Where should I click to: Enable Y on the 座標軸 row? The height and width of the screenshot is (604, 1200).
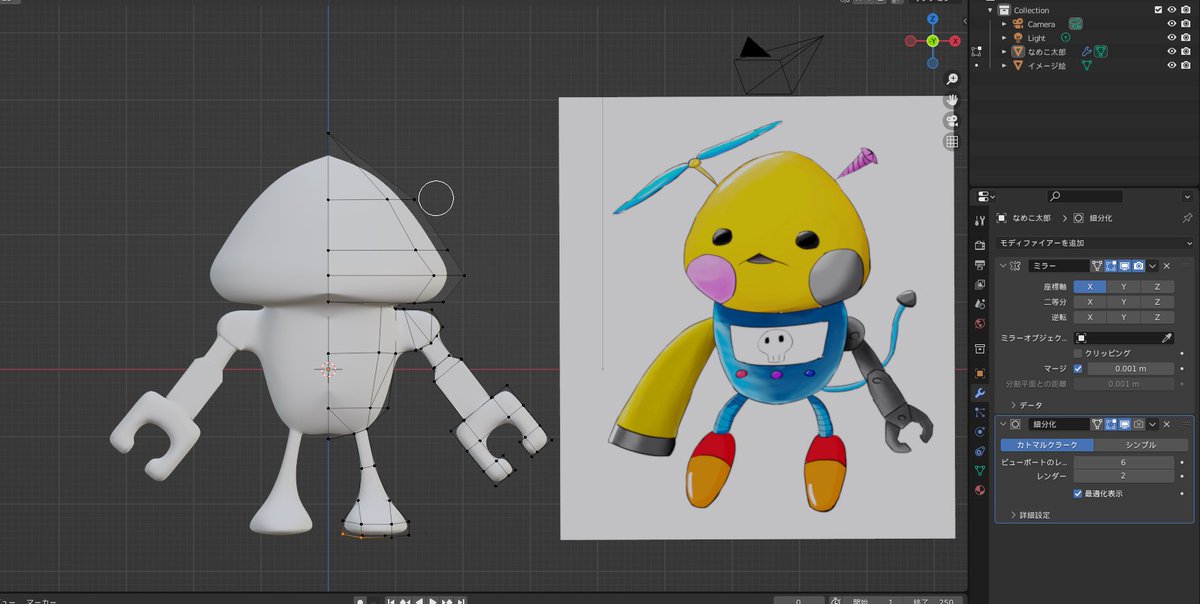point(1123,286)
